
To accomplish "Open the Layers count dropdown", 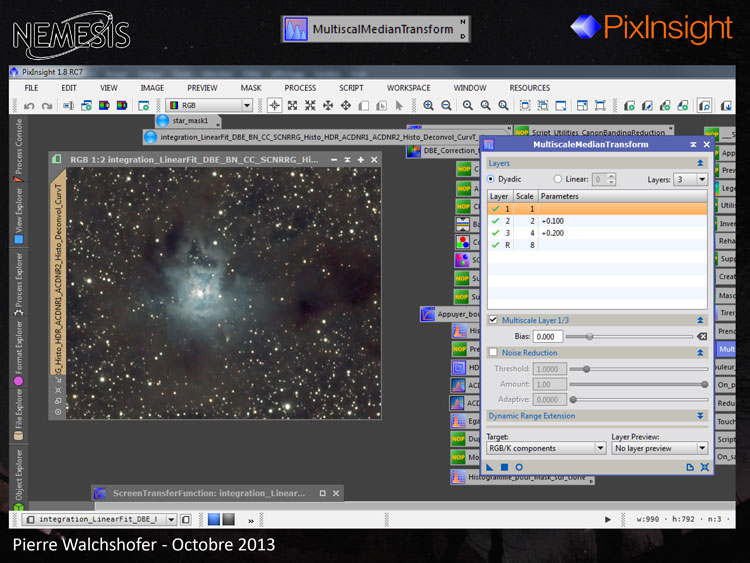I will click(x=690, y=180).
